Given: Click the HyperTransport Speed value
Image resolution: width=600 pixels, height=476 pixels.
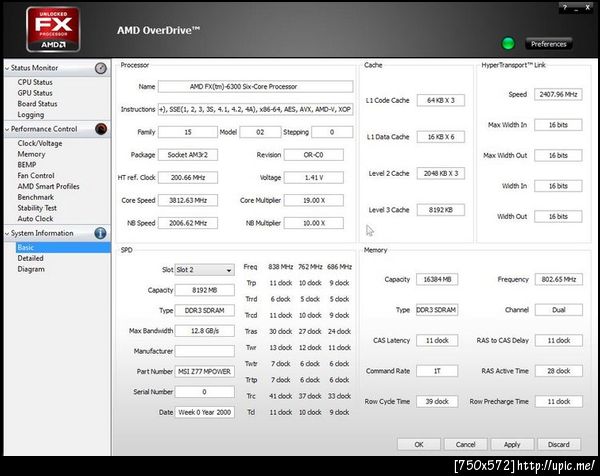Looking at the screenshot, I should pos(558,95).
